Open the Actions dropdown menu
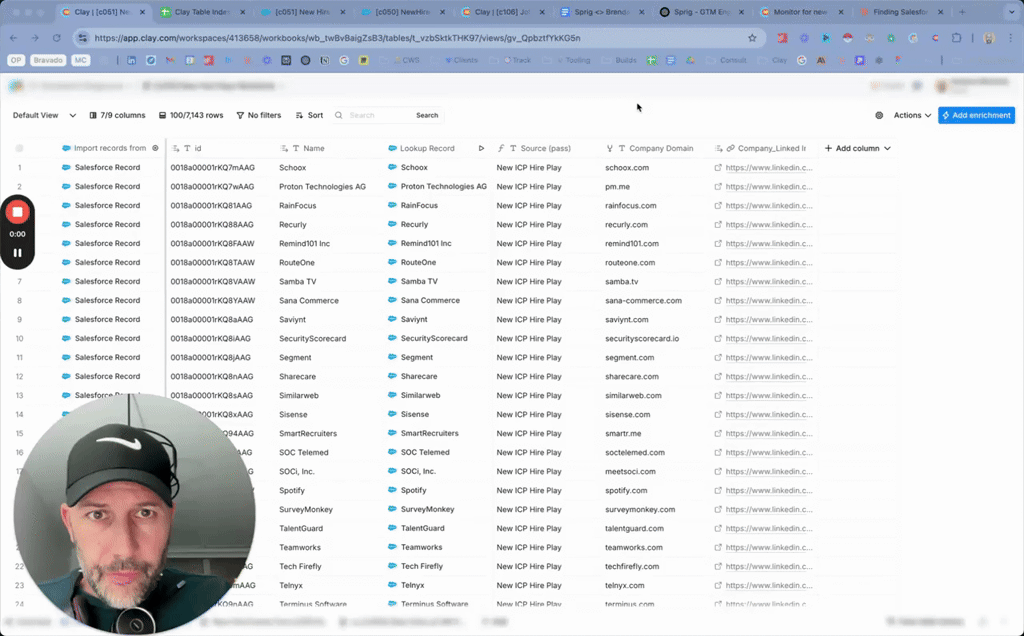This screenshot has width=1024, height=636. (912, 115)
